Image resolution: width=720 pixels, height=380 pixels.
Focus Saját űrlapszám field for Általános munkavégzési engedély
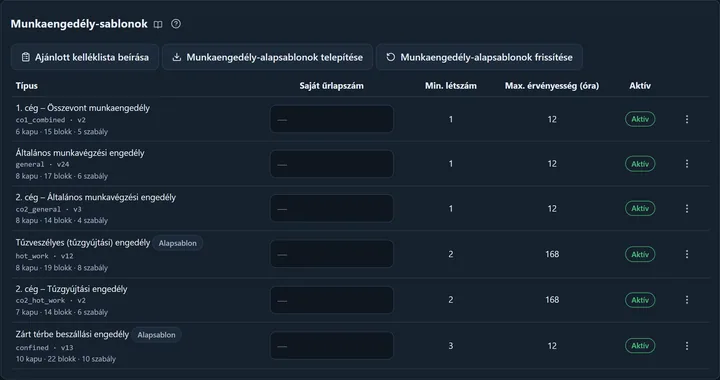(332, 164)
